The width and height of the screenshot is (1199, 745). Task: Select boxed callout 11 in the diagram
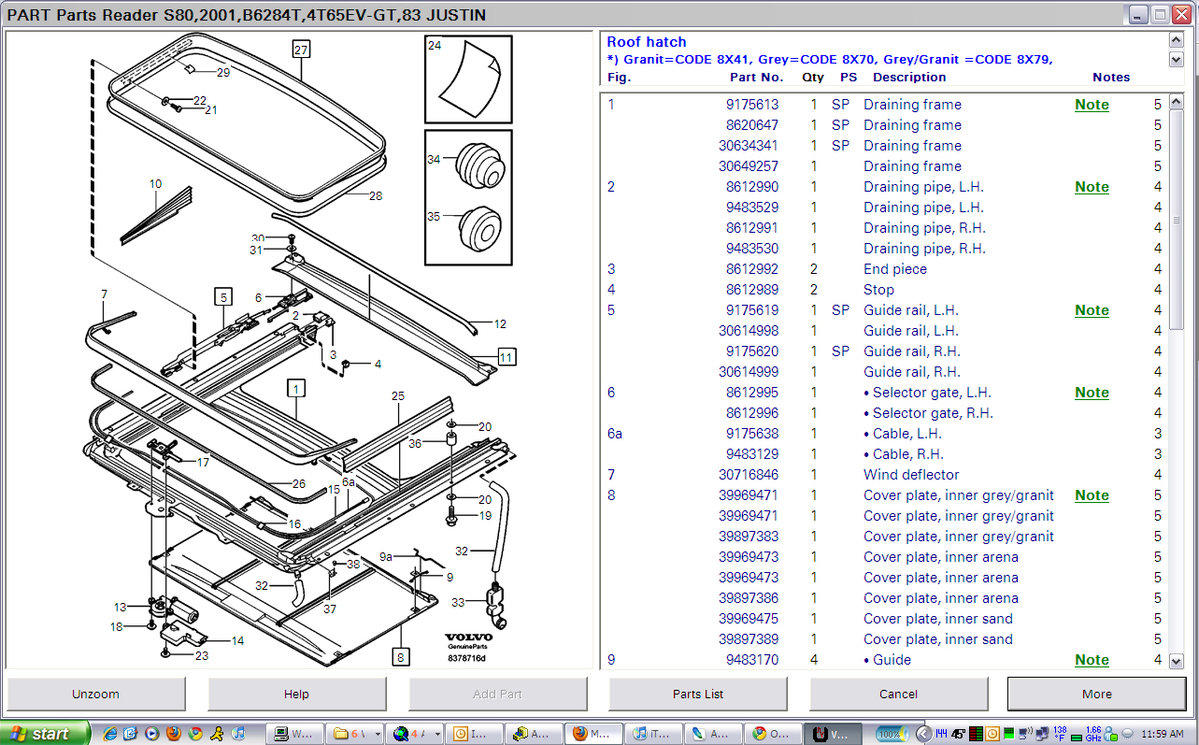(506, 357)
